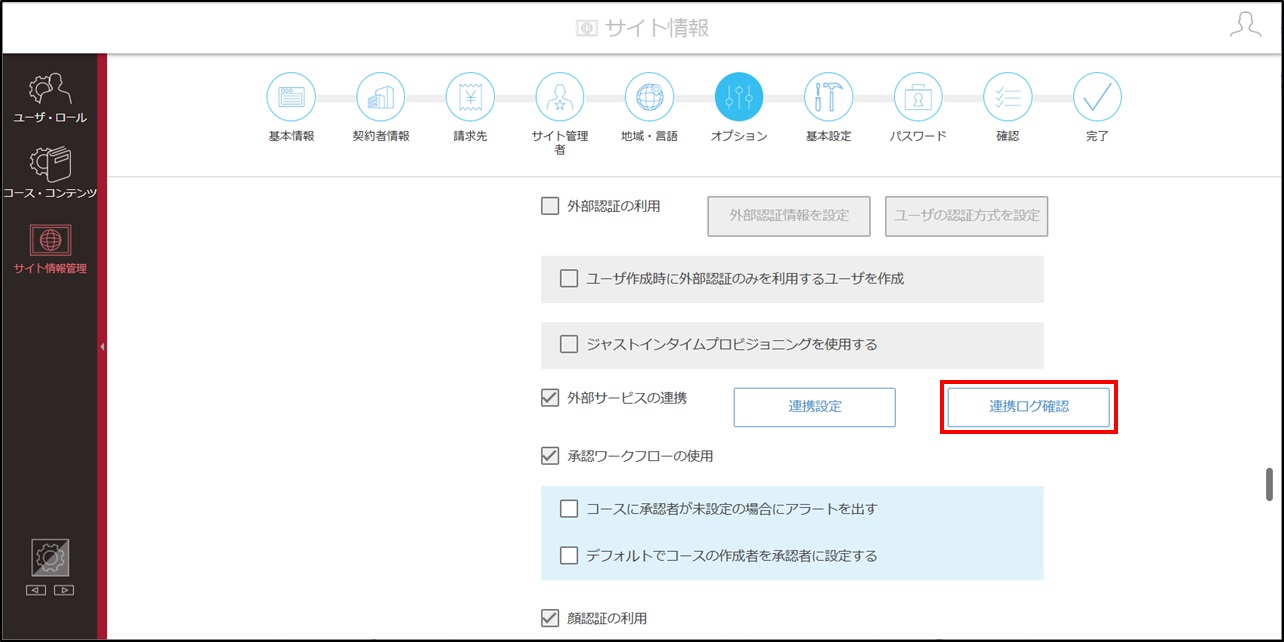Click the left arrow below the gear icon
Screen dimensions: 1284x642
[x=37, y=590]
